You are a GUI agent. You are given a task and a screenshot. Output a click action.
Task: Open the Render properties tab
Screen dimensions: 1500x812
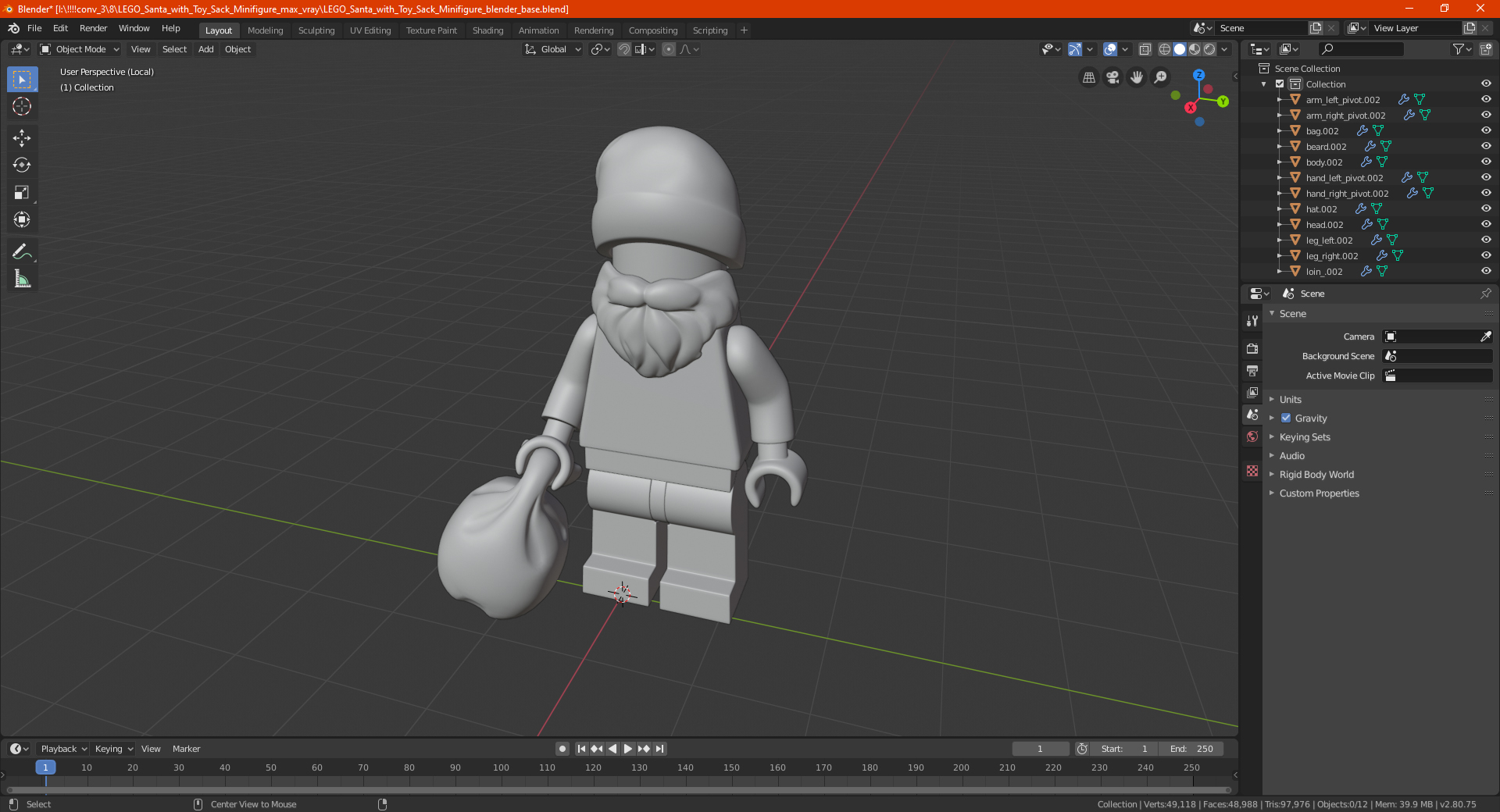(1252, 348)
